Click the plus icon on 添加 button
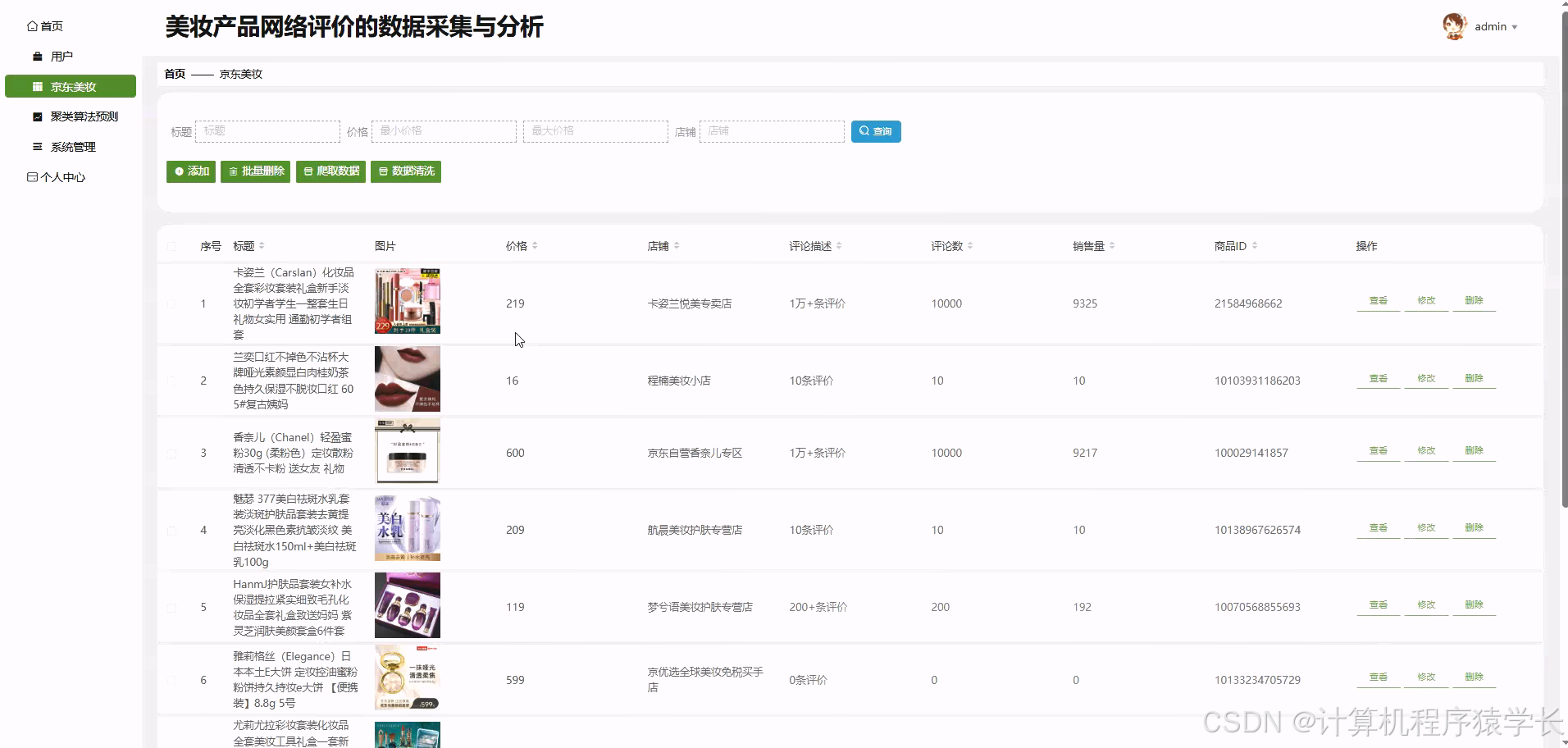 click(178, 171)
